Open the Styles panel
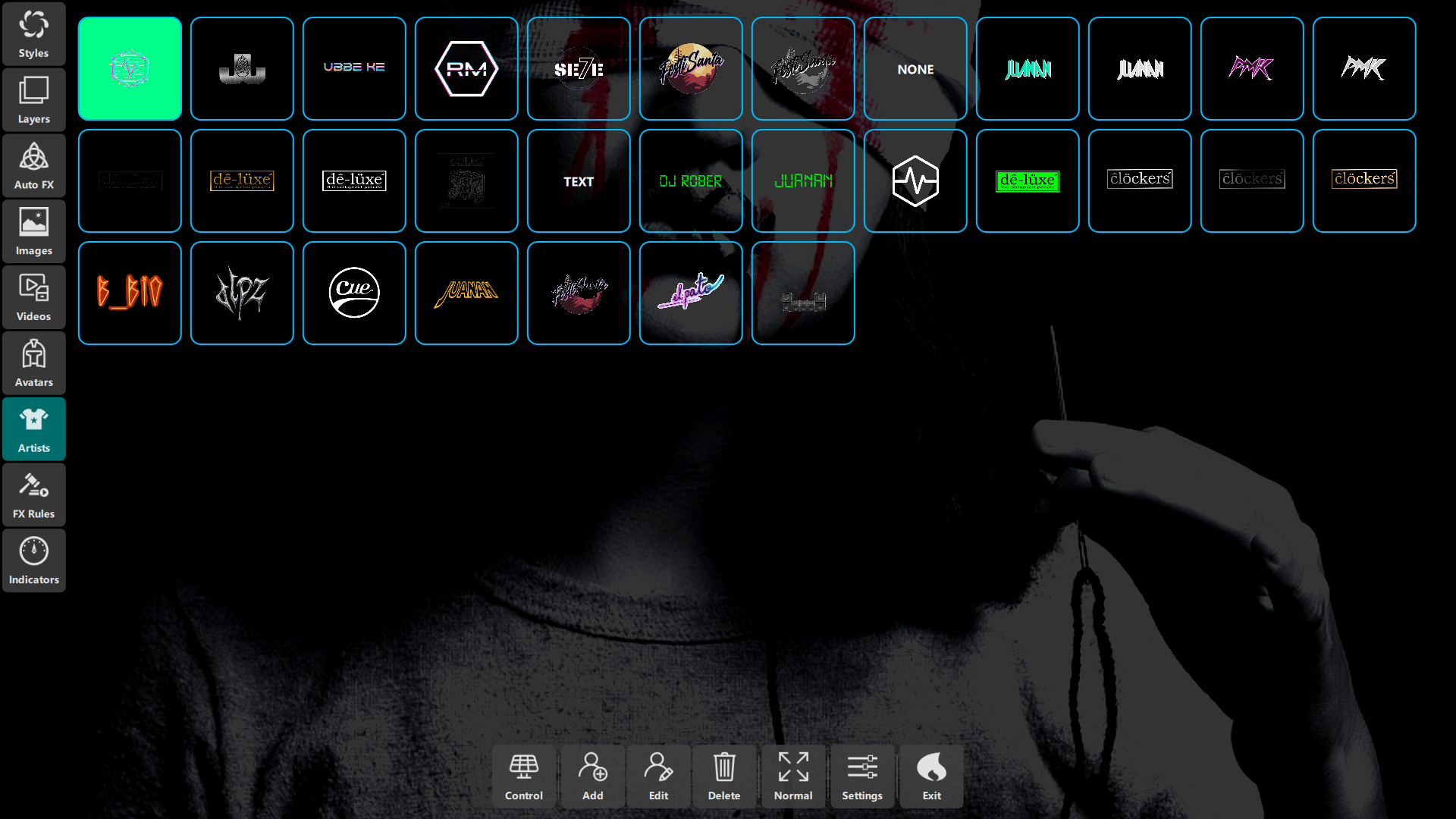1456x819 pixels. coord(33,33)
